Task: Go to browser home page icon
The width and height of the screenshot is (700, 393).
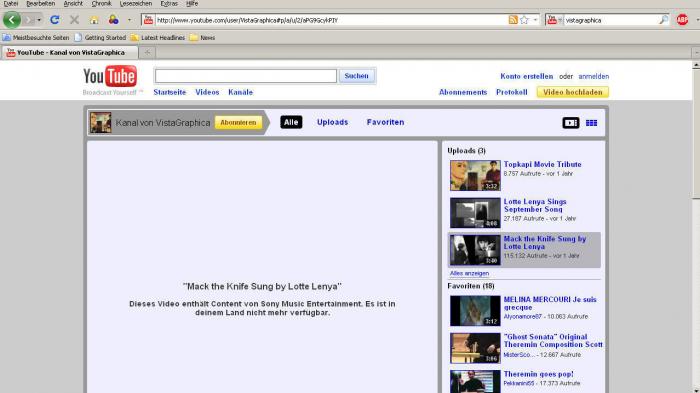Action: [x=94, y=20]
